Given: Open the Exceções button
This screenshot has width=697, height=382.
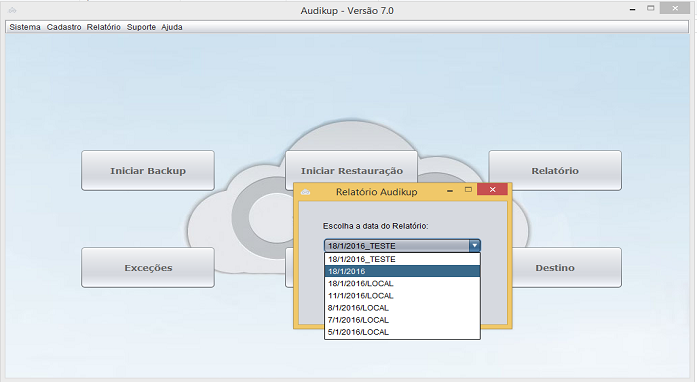Looking at the screenshot, I should pos(148,268).
